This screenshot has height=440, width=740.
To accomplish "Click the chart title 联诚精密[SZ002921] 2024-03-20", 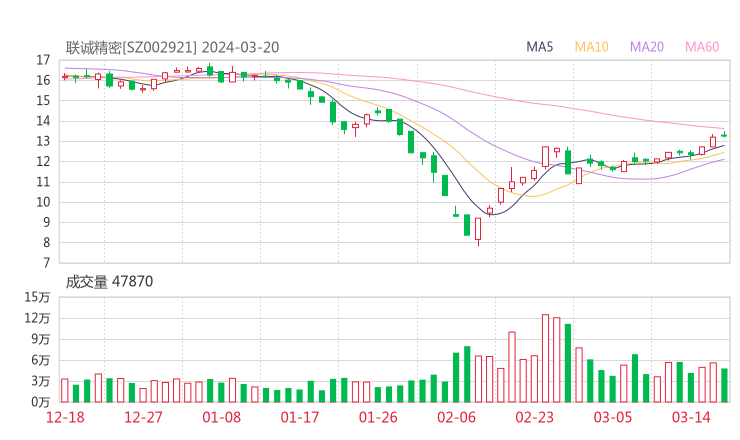I will (x=172, y=47).
